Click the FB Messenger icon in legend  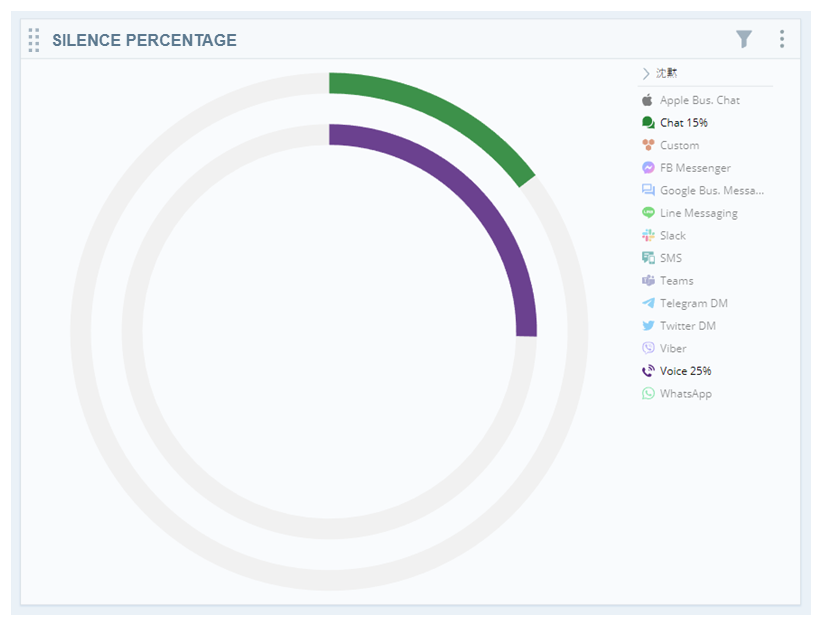click(x=648, y=168)
